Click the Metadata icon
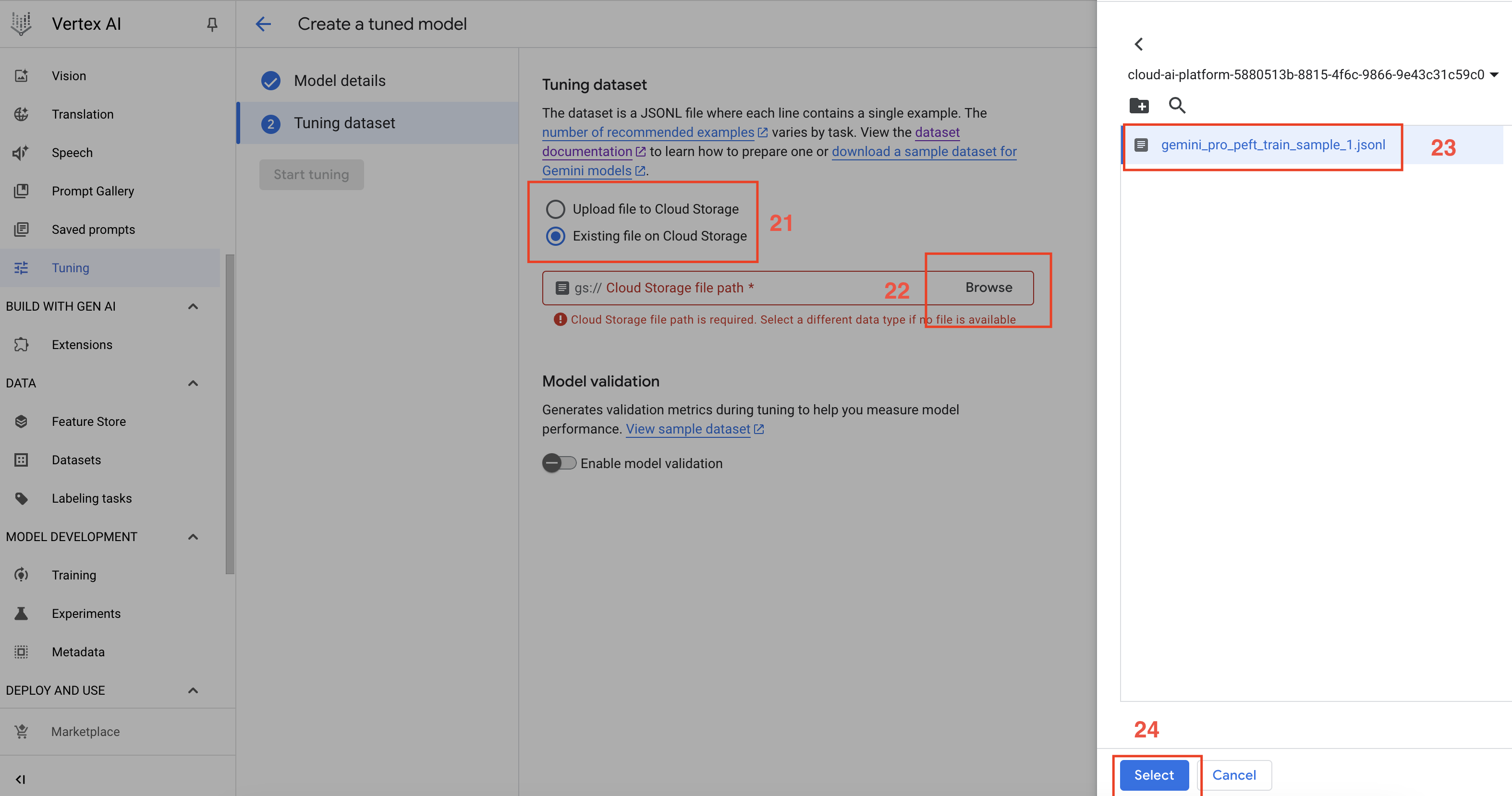This screenshot has width=1512, height=796. (21, 651)
